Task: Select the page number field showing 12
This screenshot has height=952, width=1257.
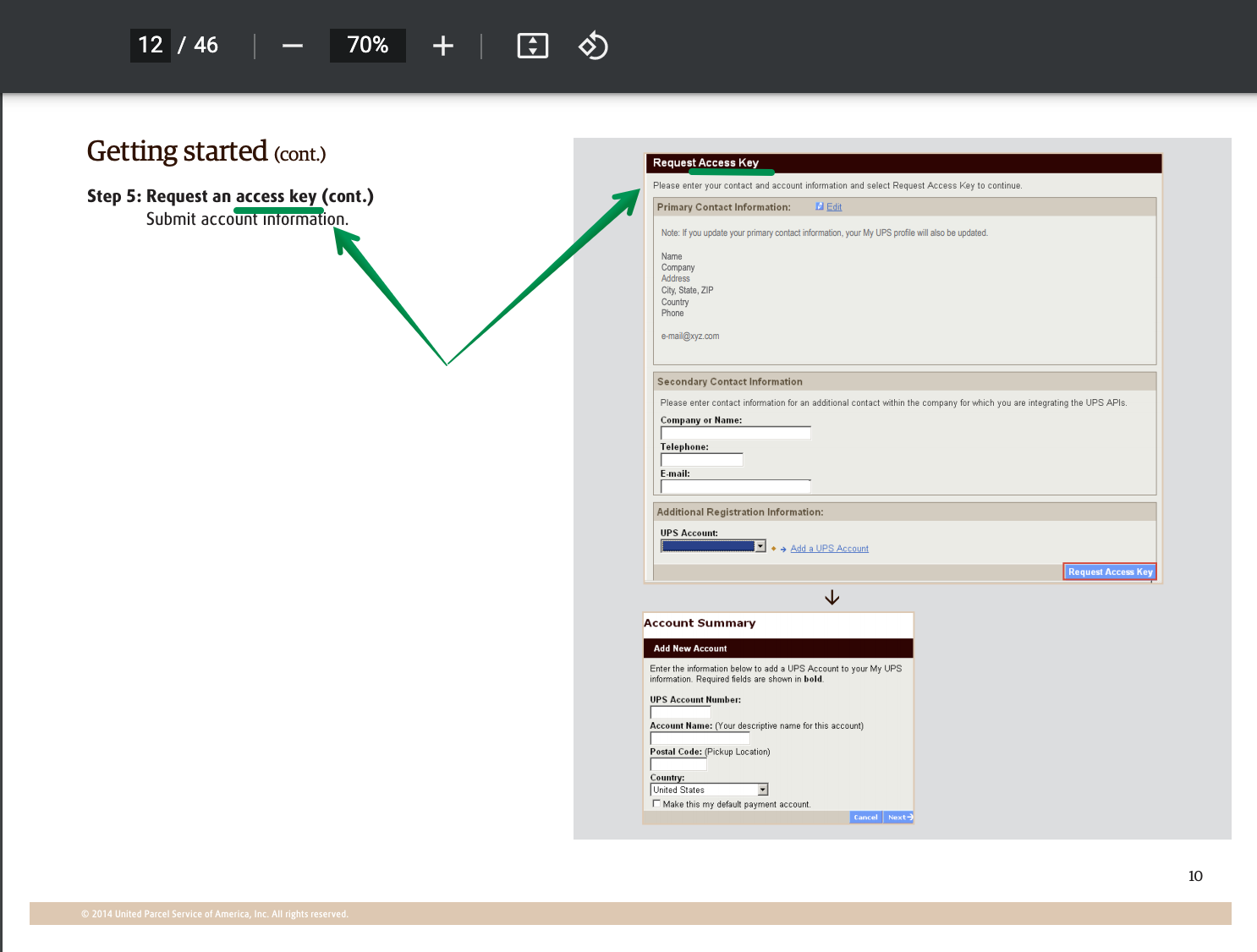Action: click(x=150, y=46)
